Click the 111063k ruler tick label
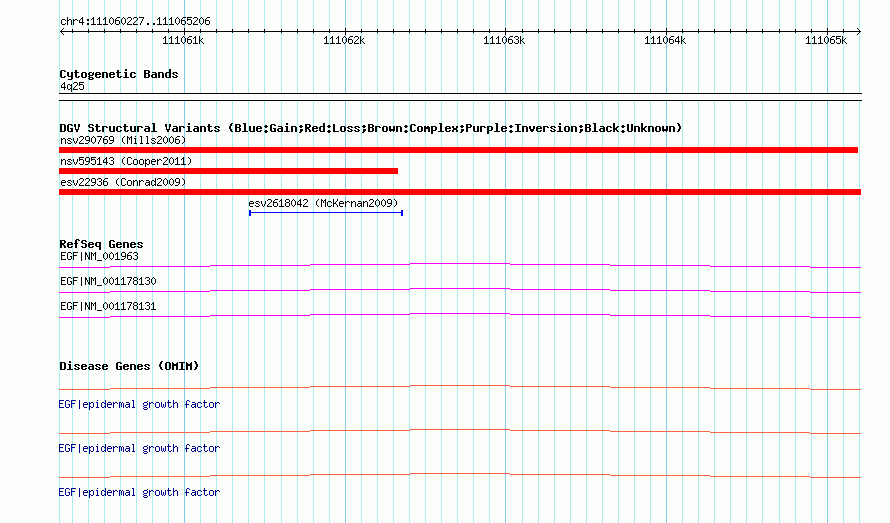Image resolution: width=890 pixels, height=523 pixels. [504, 40]
